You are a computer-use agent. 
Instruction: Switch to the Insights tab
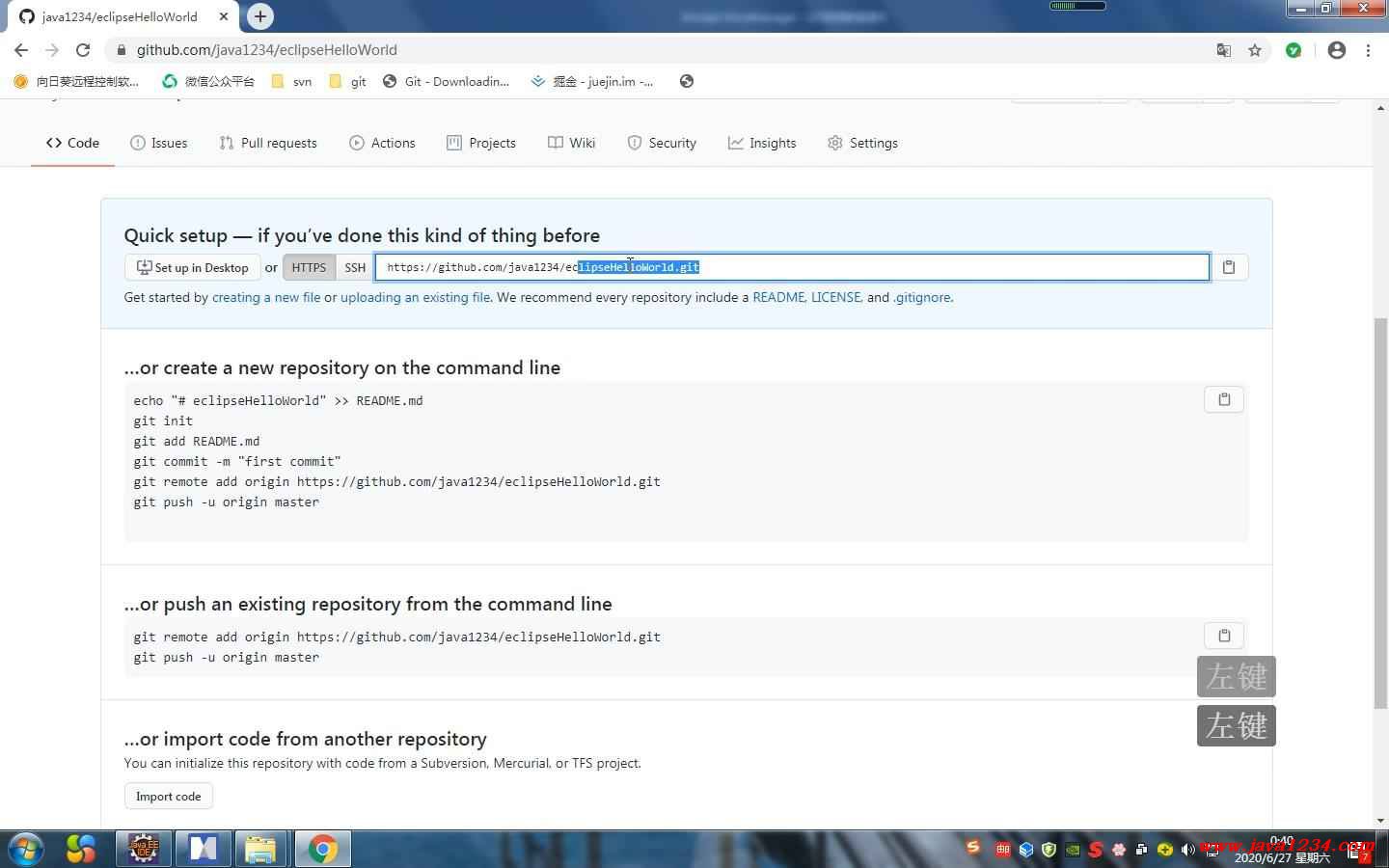point(762,143)
